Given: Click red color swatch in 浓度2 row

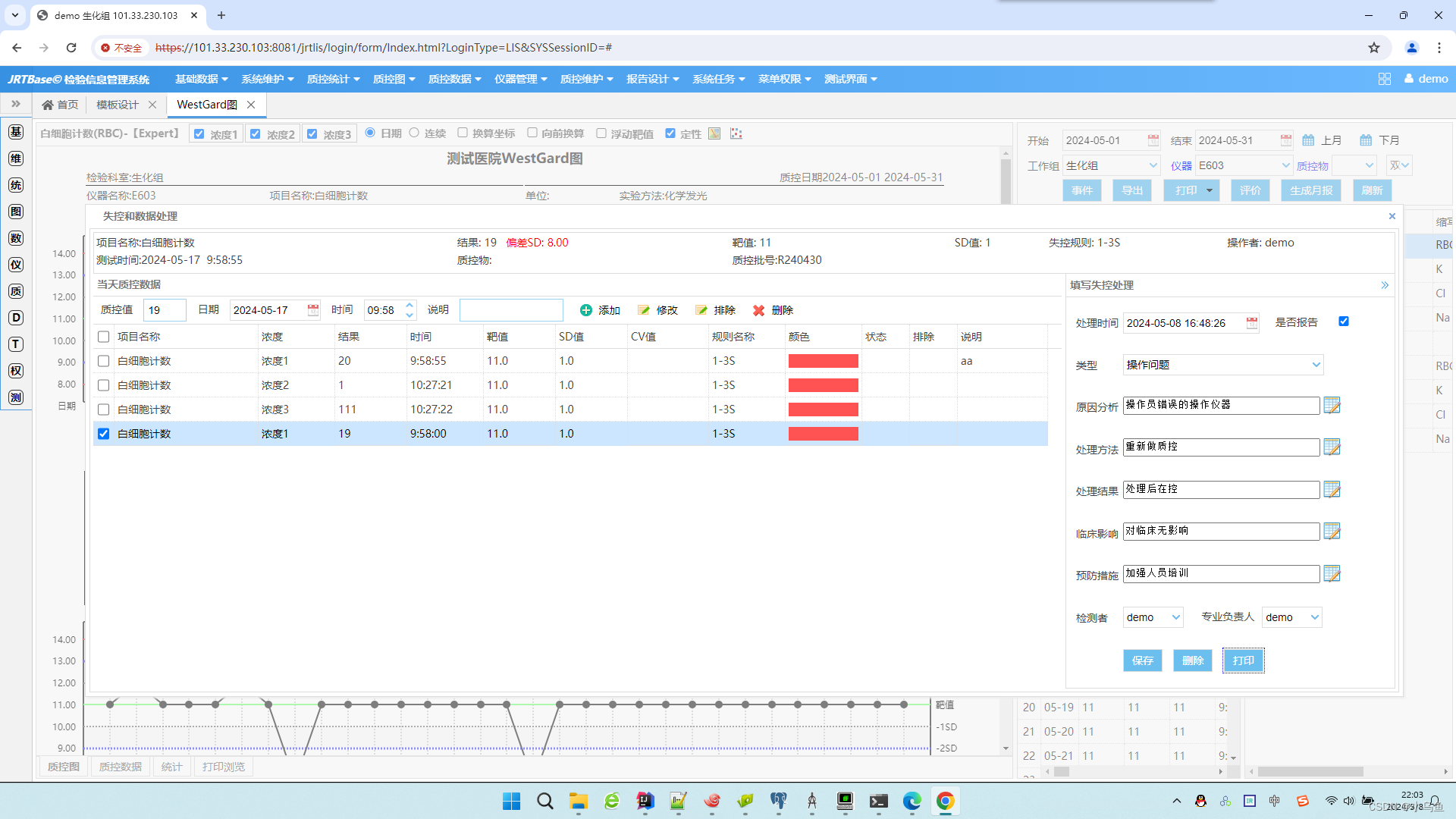Looking at the screenshot, I should [x=824, y=385].
